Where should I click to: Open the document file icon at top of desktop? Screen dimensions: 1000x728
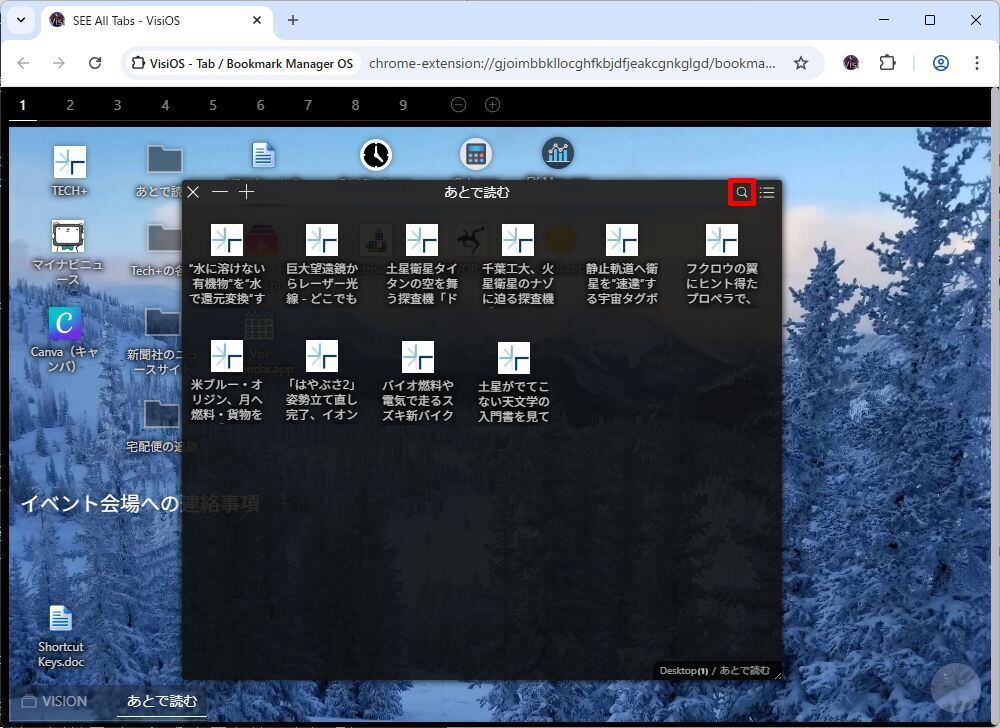point(263,155)
